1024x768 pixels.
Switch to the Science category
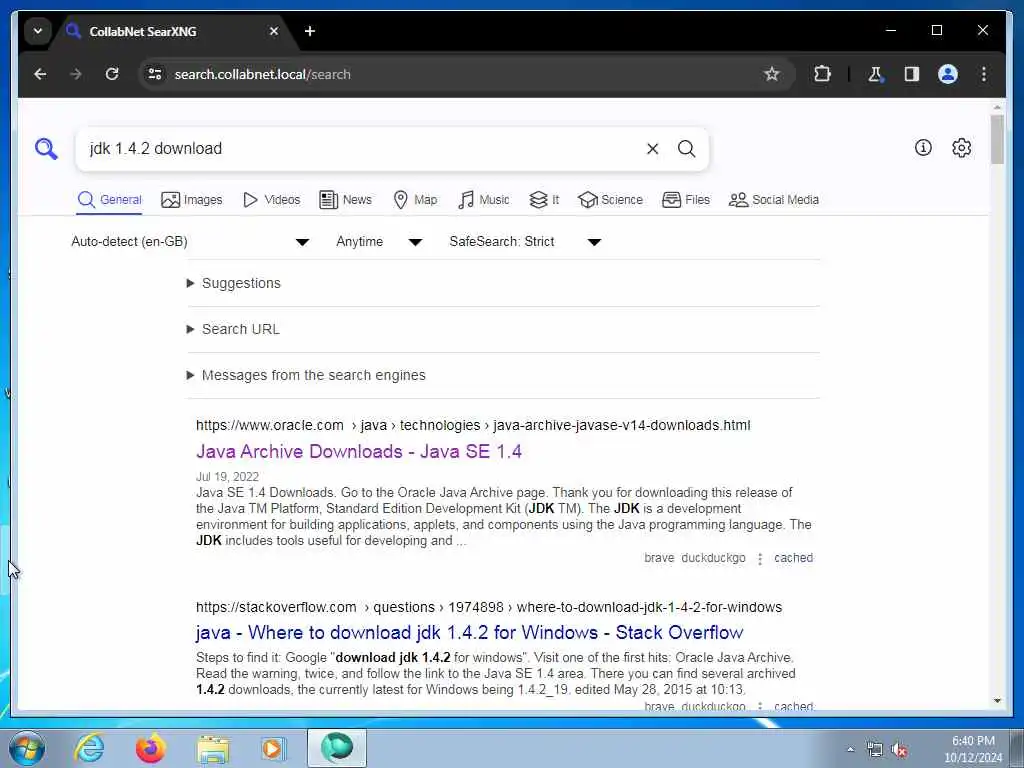pyautogui.click(x=611, y=200)
